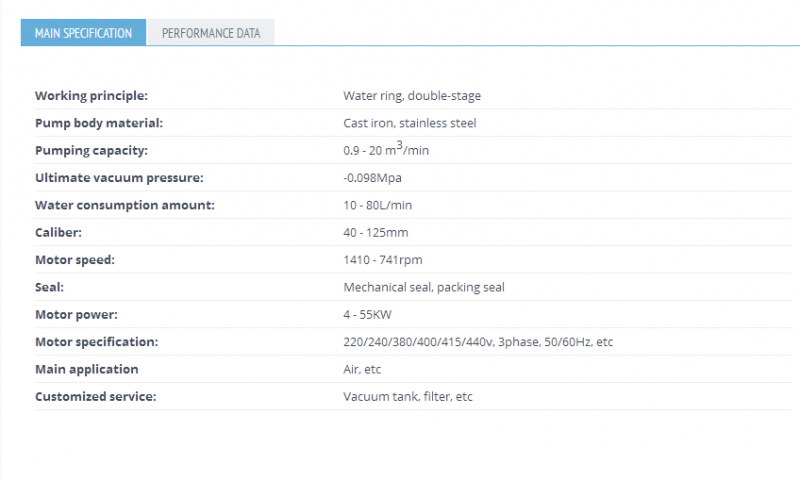The width and height of the screenshot is (800, 481).
Task: Click the 220/240/380/400/415/440v motor specification text
Action: point(418,342)
